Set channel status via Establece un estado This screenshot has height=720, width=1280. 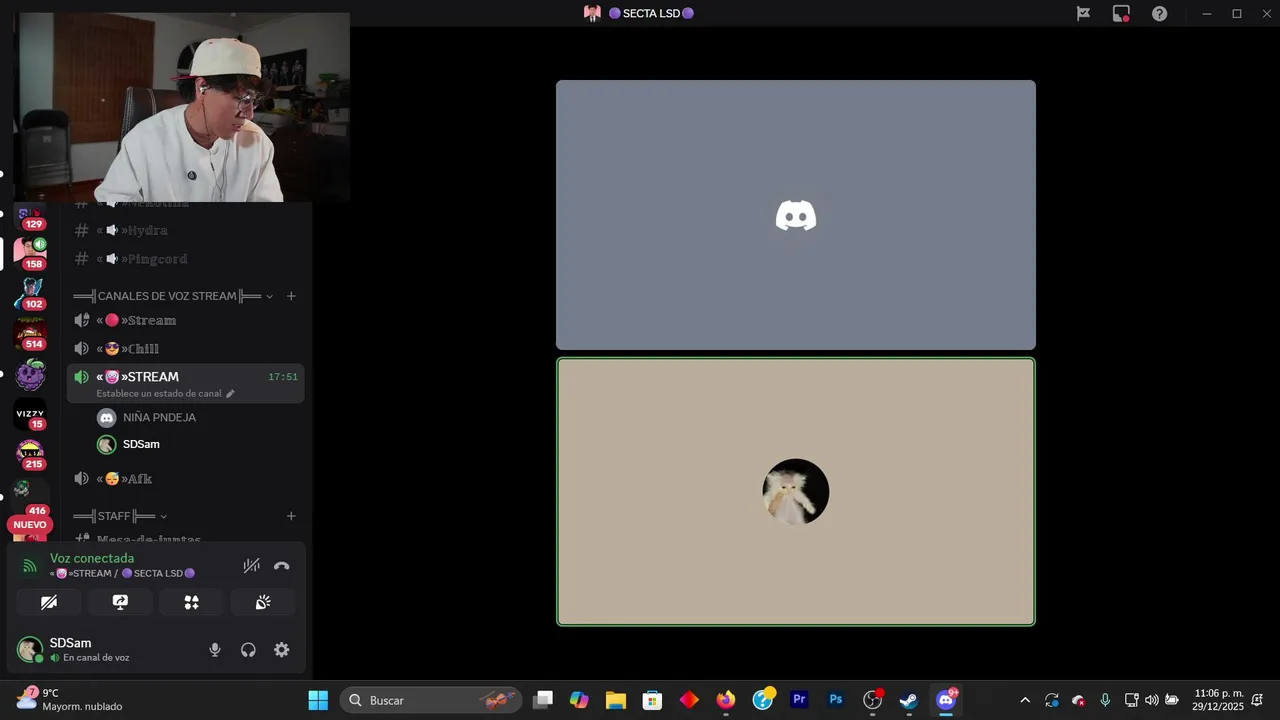(165, 394)
